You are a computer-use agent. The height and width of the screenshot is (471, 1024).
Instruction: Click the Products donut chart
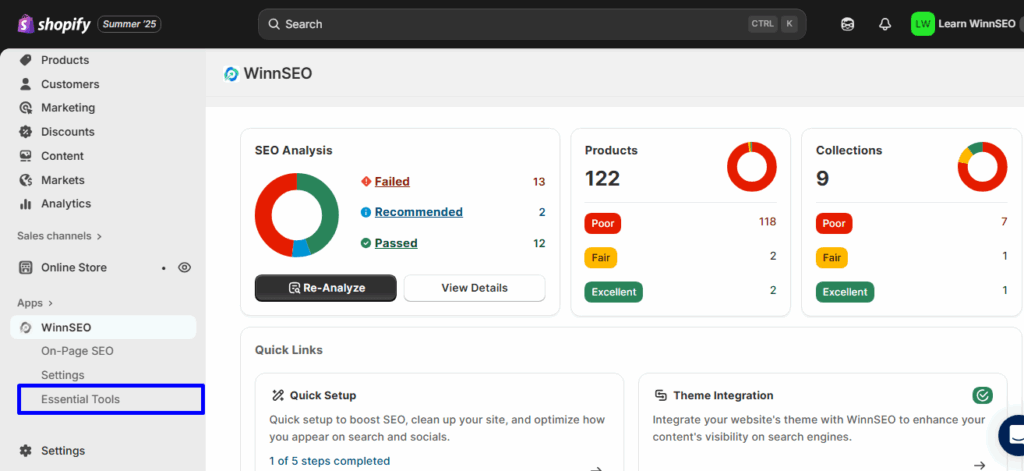(x=752, y=167)
